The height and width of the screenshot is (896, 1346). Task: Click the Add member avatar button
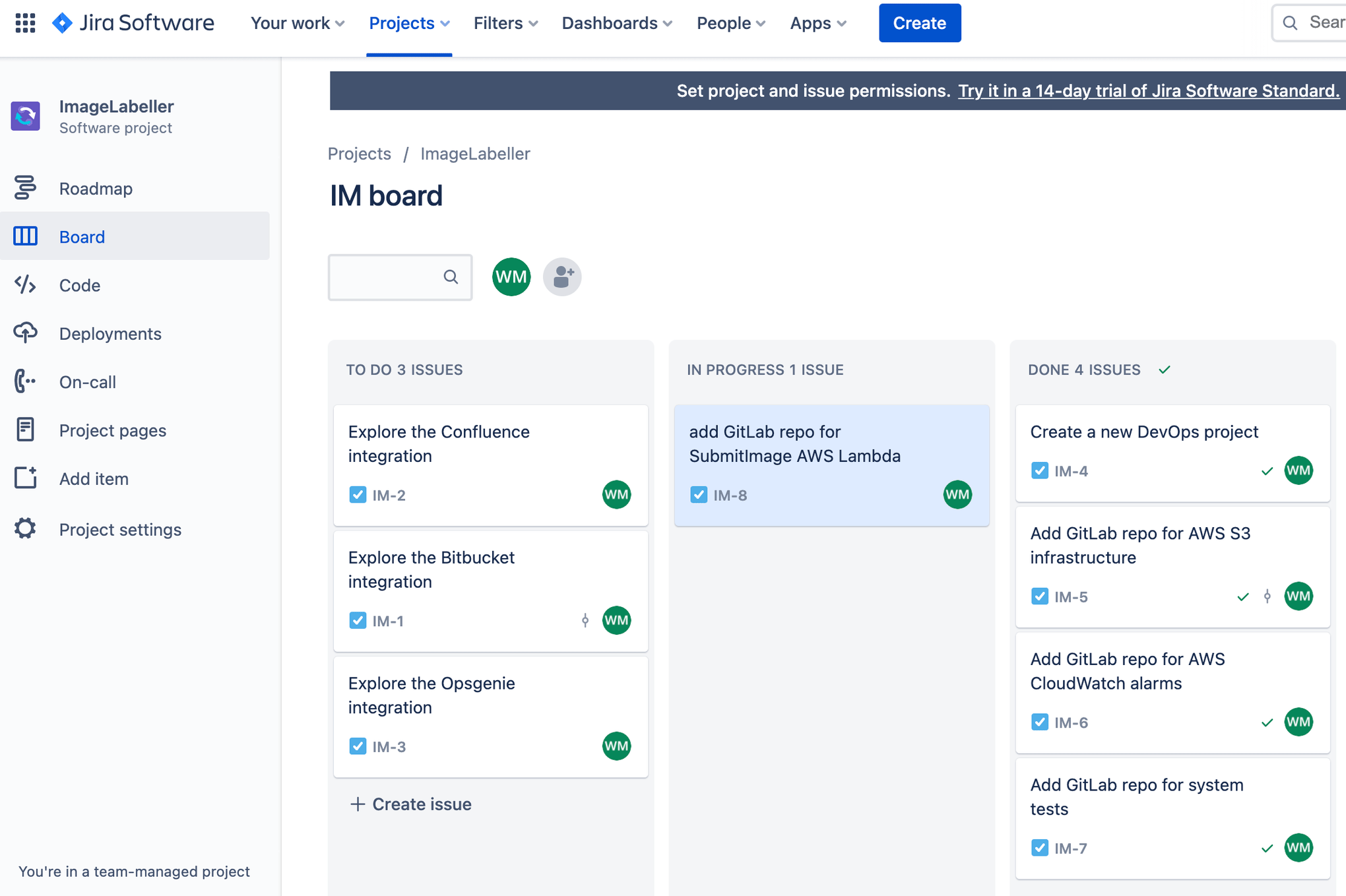point(561,277)
